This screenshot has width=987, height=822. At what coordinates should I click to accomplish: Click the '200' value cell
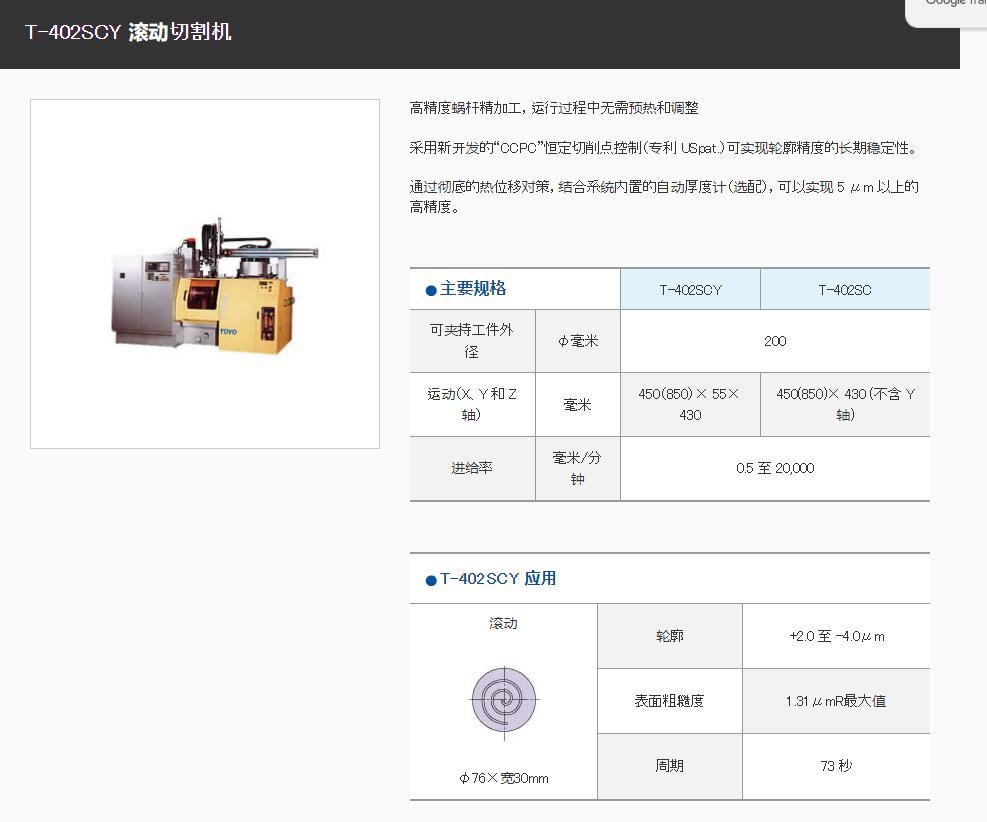[775, 341]
